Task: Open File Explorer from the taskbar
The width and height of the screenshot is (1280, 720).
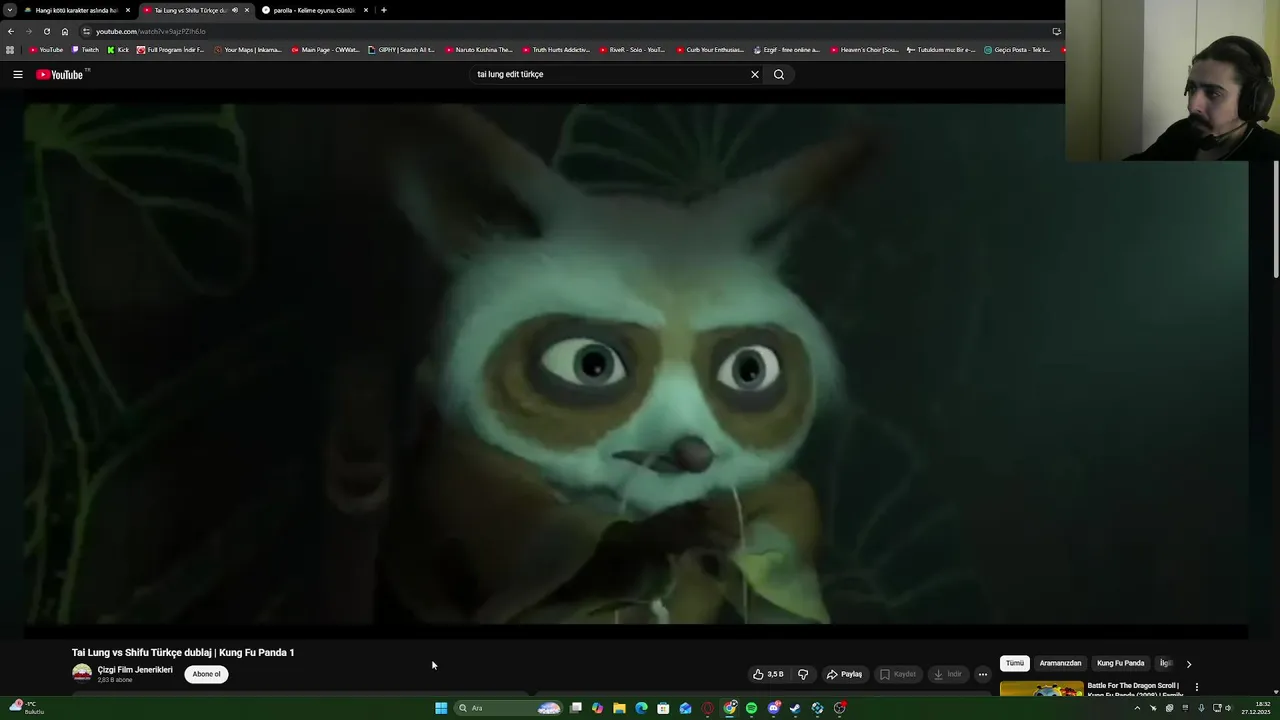Action: coord(619,708)
